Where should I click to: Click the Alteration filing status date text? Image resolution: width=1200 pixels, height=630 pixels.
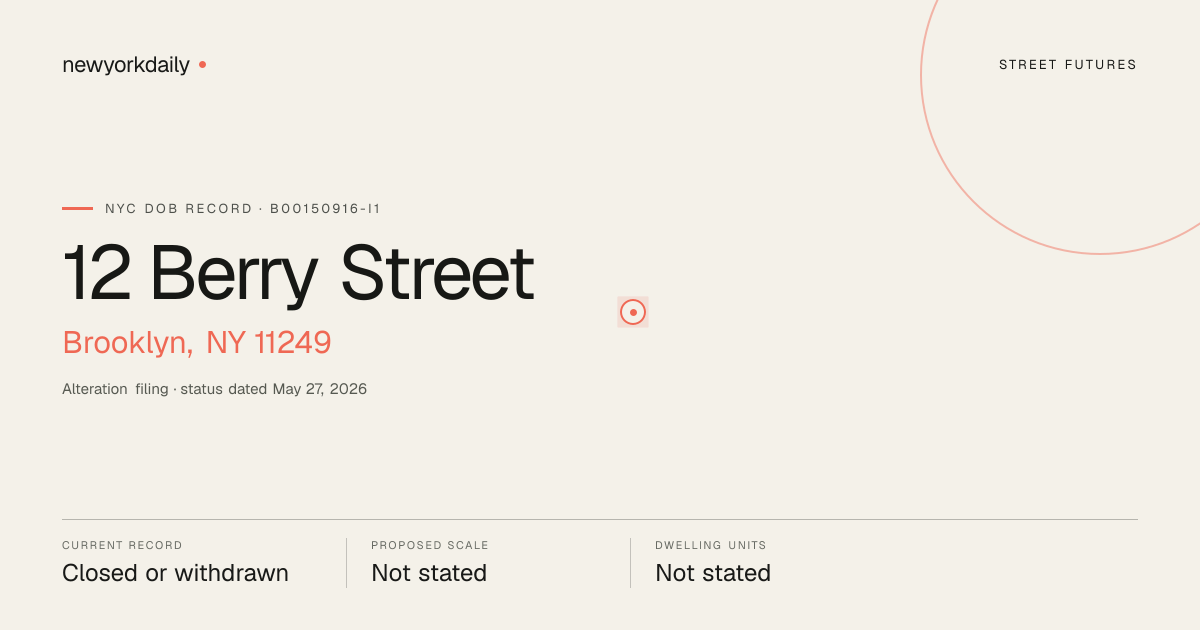click(x=214, y=389)
